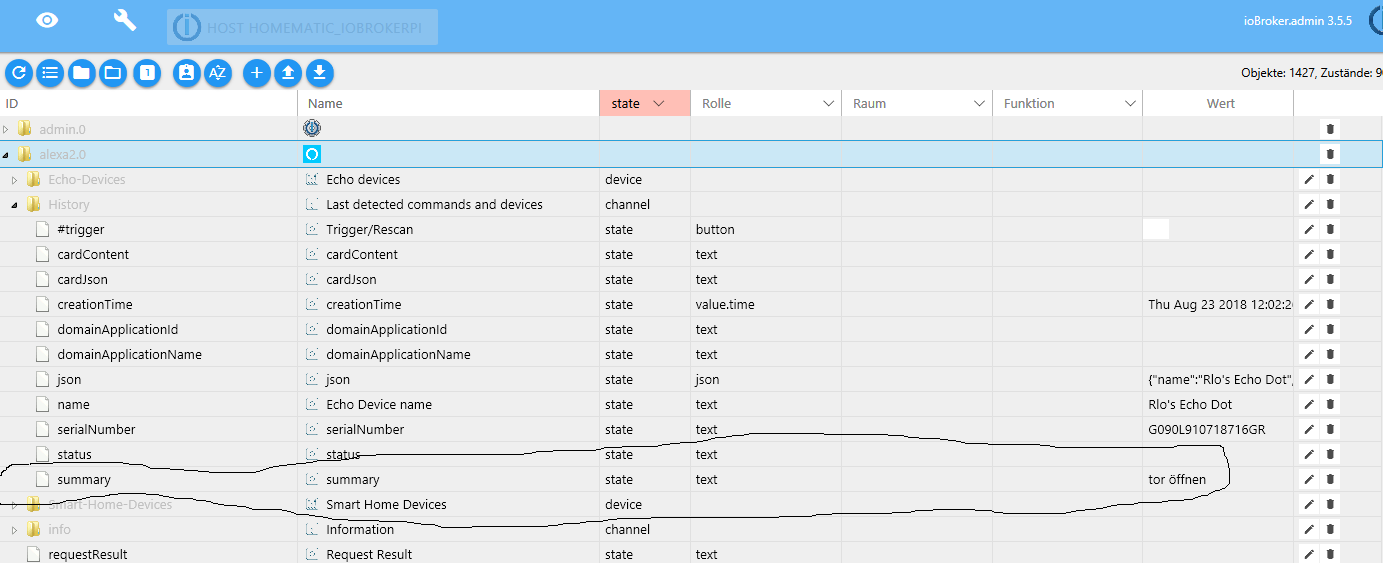Select the summary state in tree

pos(84,480)
